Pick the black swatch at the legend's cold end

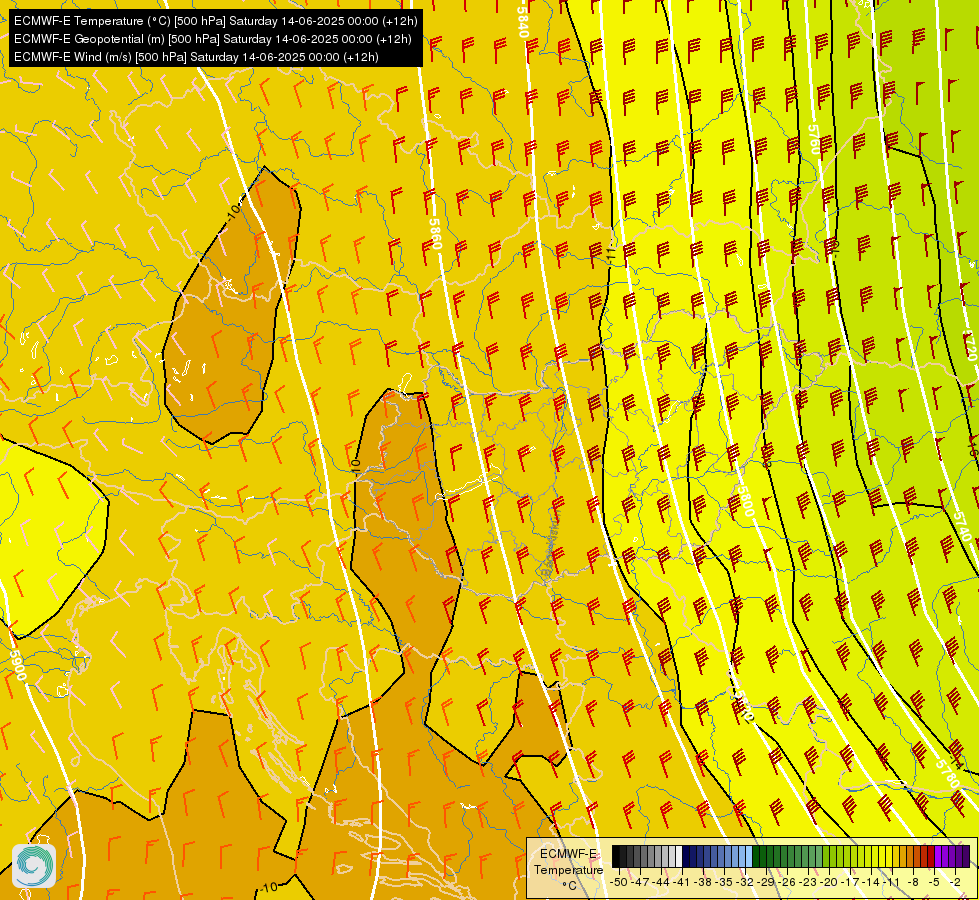point(616,856)
